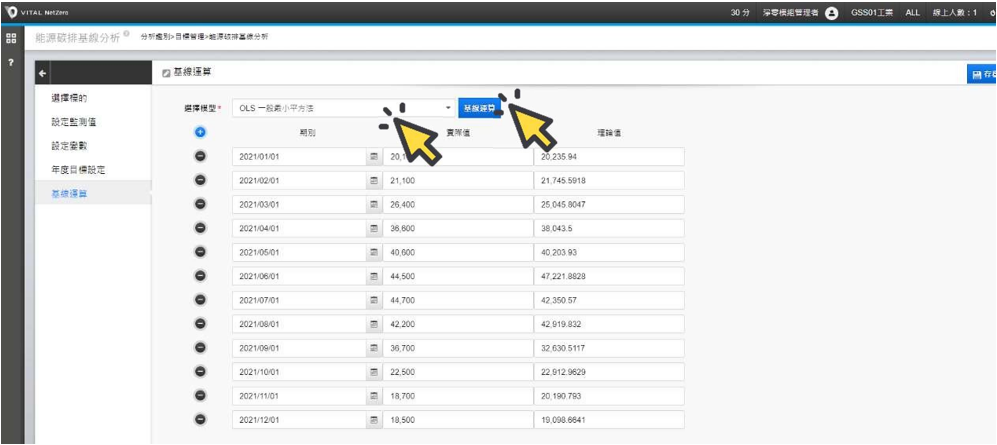Select 年度目標設定 in the side menu
Screen dimensions: 997x445
[x=78, y=170]
